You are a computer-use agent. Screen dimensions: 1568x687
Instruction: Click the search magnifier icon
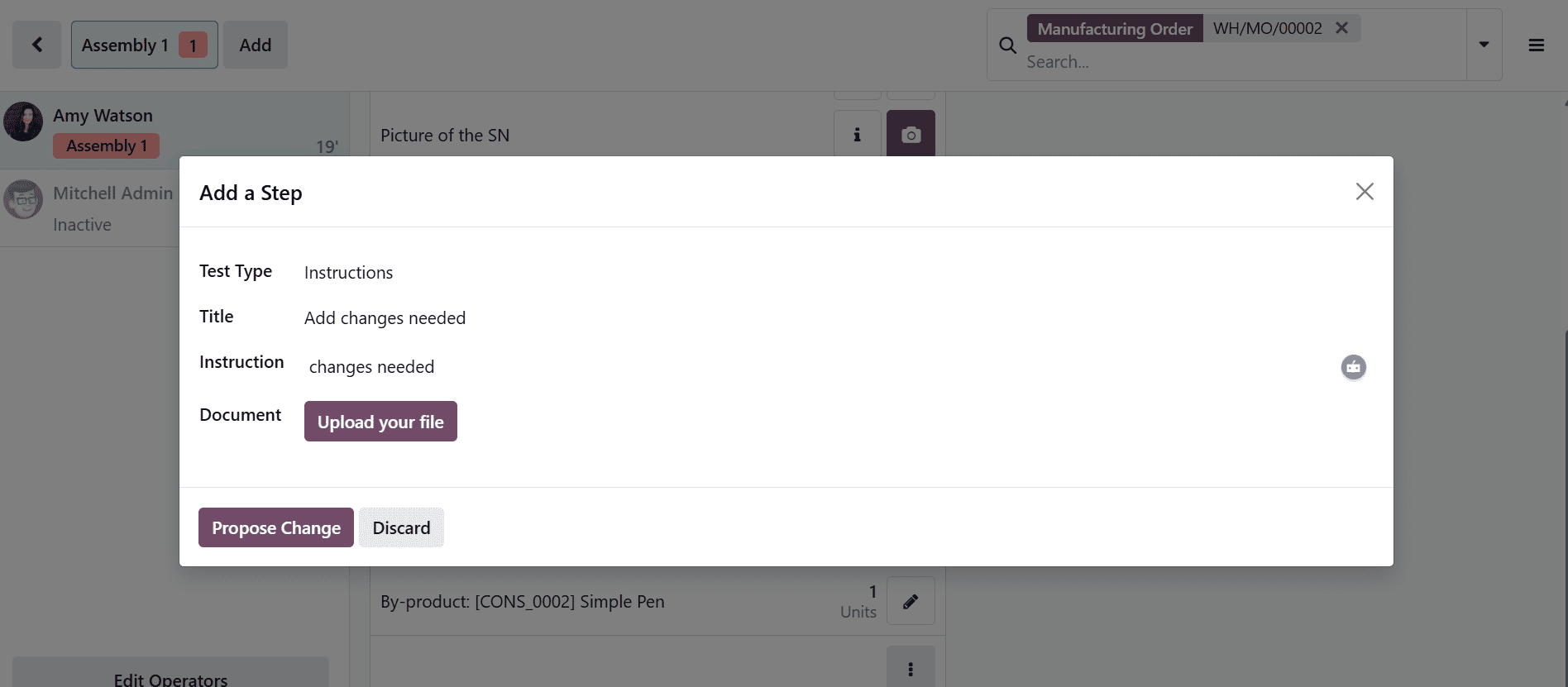coord(1007,45)
